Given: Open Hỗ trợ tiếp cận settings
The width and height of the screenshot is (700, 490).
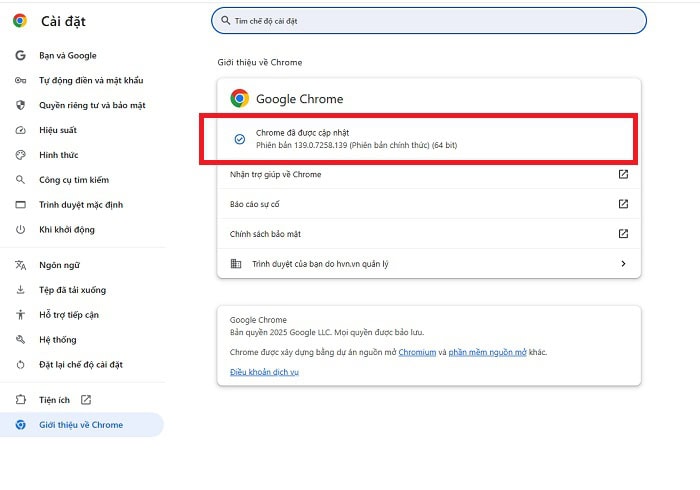Looking at the screenshot, I should (69, 315).
